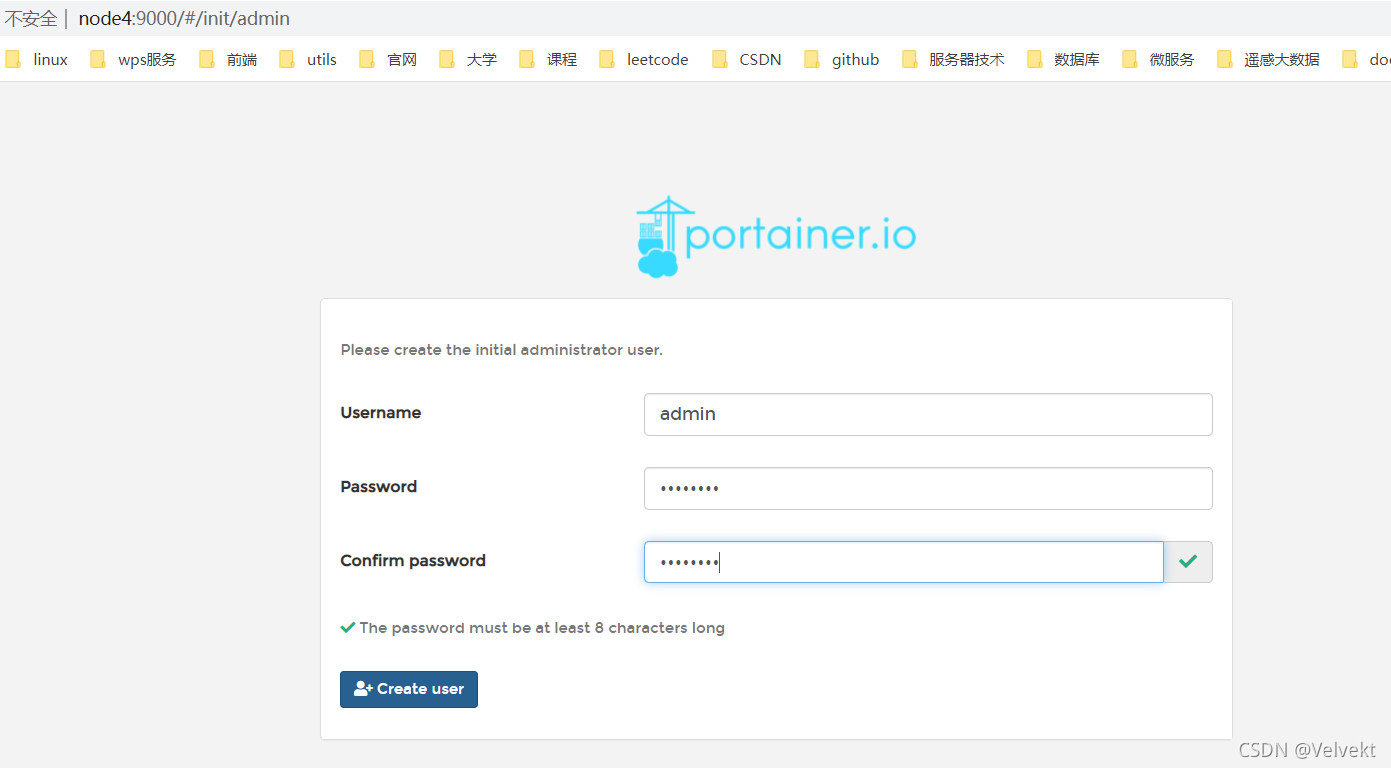Screen dimensions: 1391x768
Task: Open the 前端 bookmark folder
Action: [x=228, y=60]
